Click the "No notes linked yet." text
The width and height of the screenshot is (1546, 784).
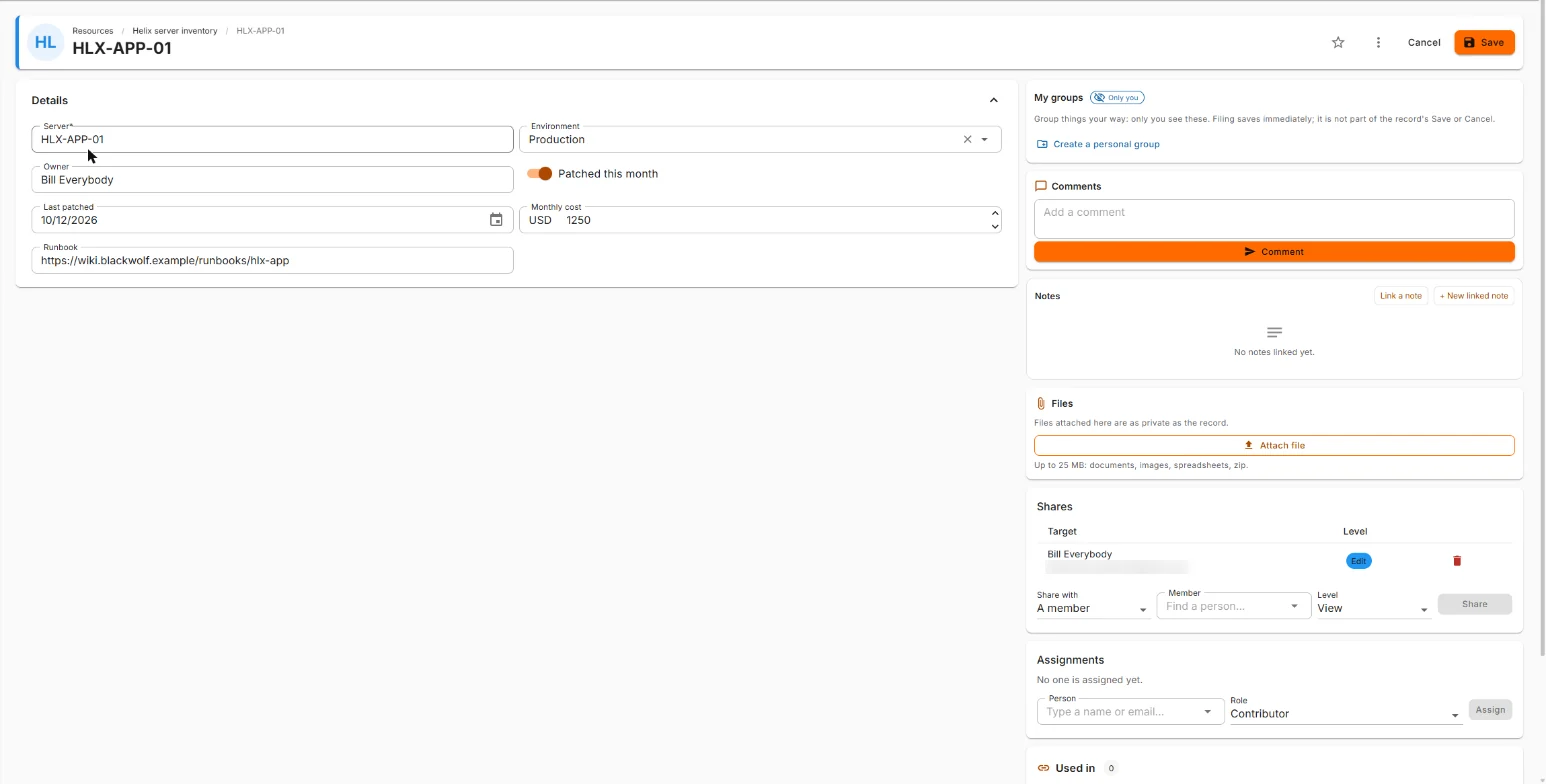coord(1274,353)
